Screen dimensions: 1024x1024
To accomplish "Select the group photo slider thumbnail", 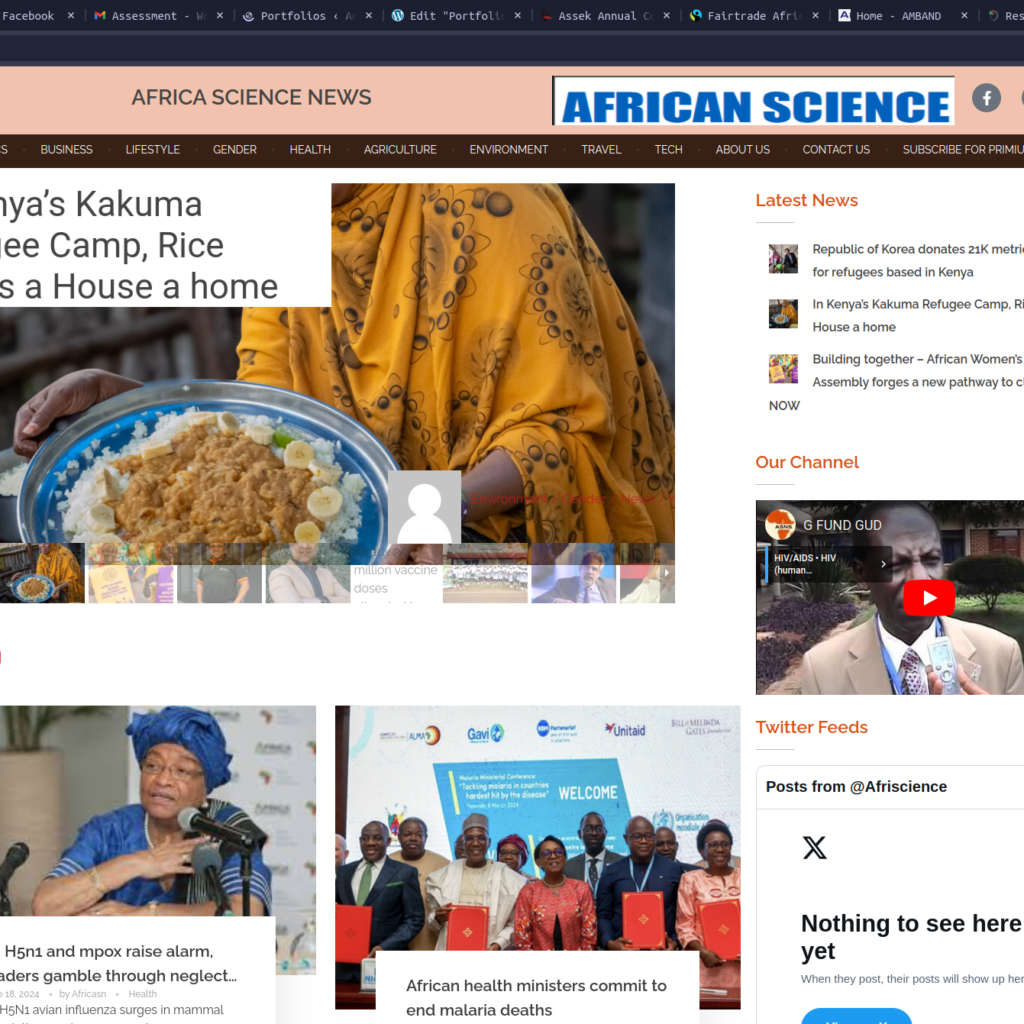I will [485, 573].
